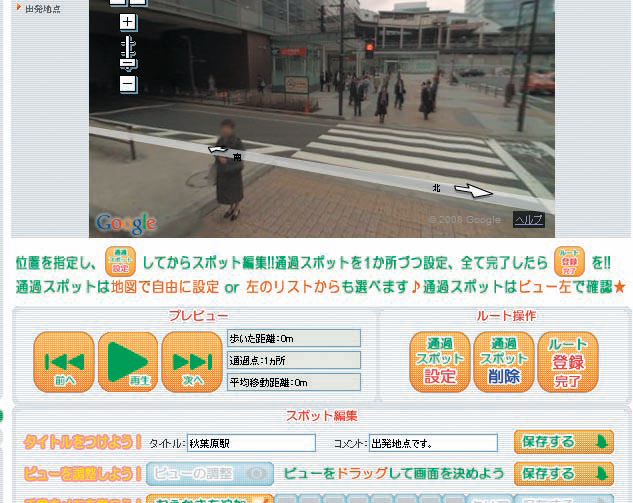
Task: Click the 通過スポット削除 button
Action: pos(504,362)
